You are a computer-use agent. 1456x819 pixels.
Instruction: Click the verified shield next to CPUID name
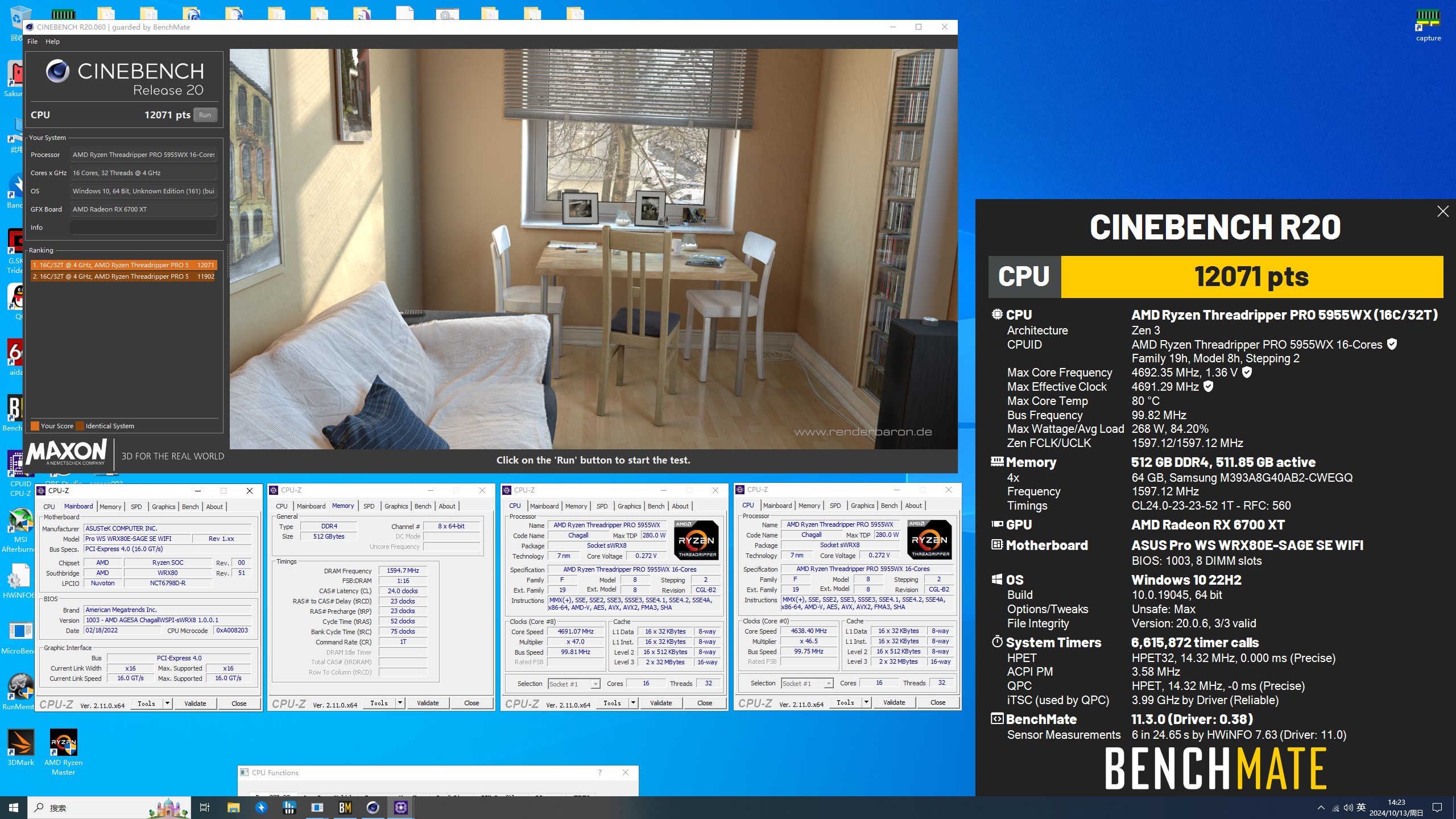pos(1392,344)
